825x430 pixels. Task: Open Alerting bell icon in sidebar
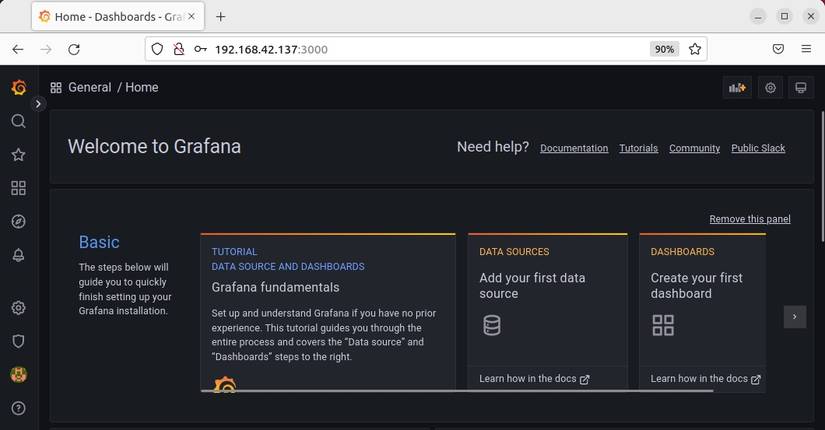[18, 255]
